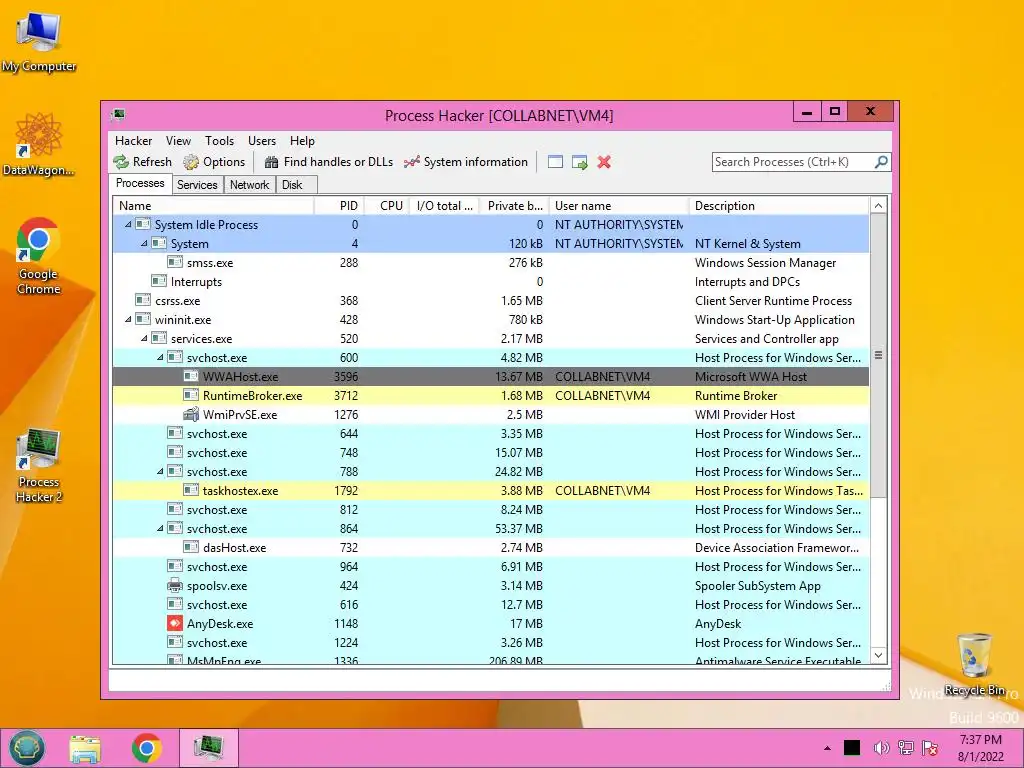Select the Processes tab

pos(140,184)
